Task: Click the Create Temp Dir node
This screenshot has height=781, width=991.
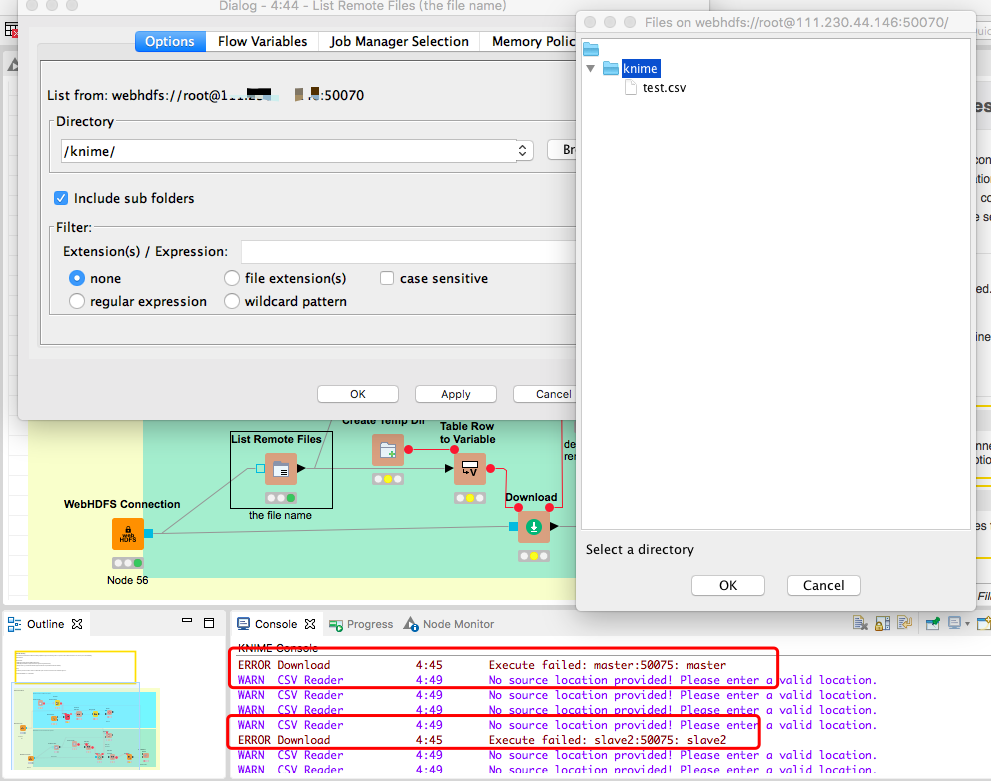Action: tap(388, 450)
